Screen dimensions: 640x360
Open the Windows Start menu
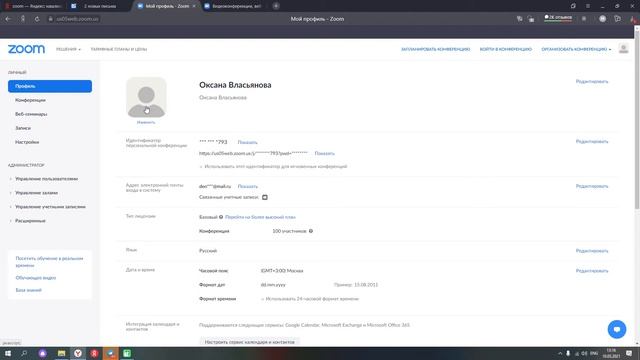8,353
